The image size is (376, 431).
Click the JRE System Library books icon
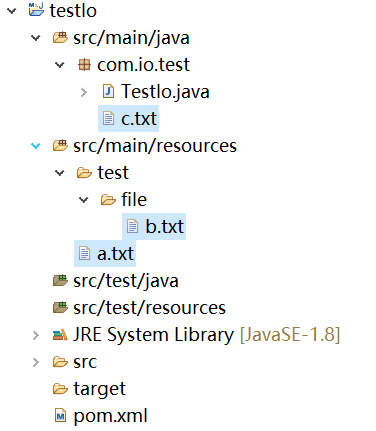pyautogui.click(x=60, y=335)
